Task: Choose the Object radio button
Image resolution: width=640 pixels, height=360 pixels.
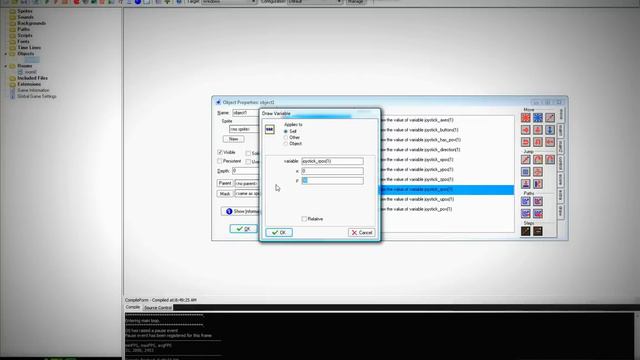Action: point(286,144)
